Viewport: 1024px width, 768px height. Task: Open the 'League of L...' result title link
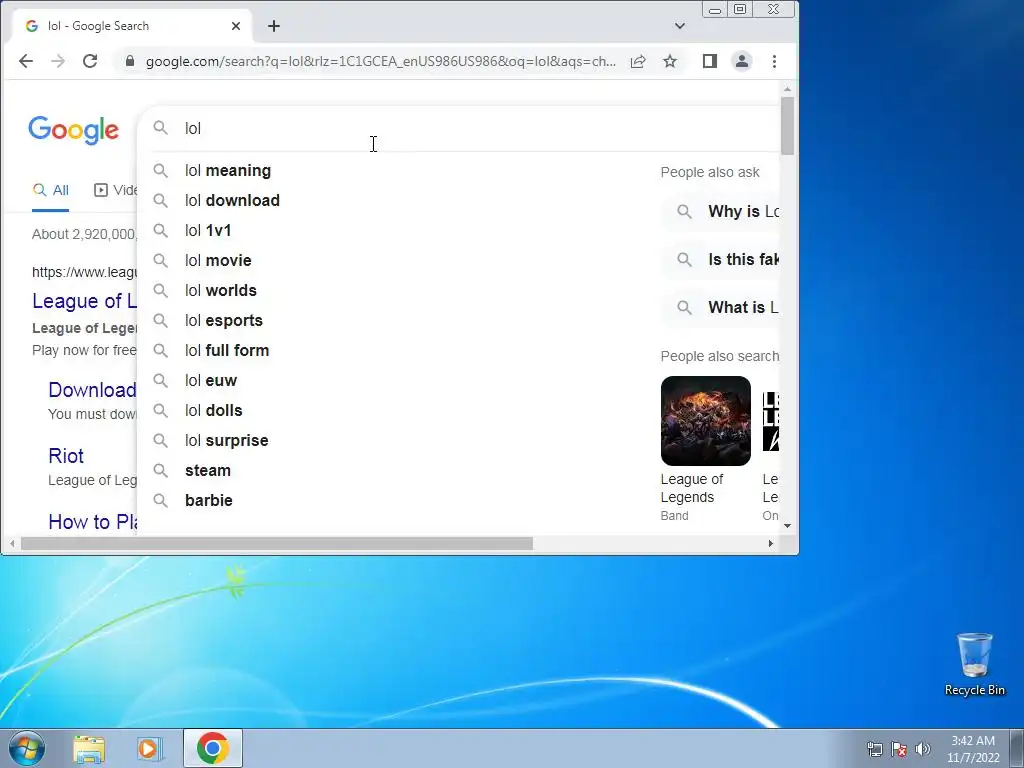coord(85,301)
